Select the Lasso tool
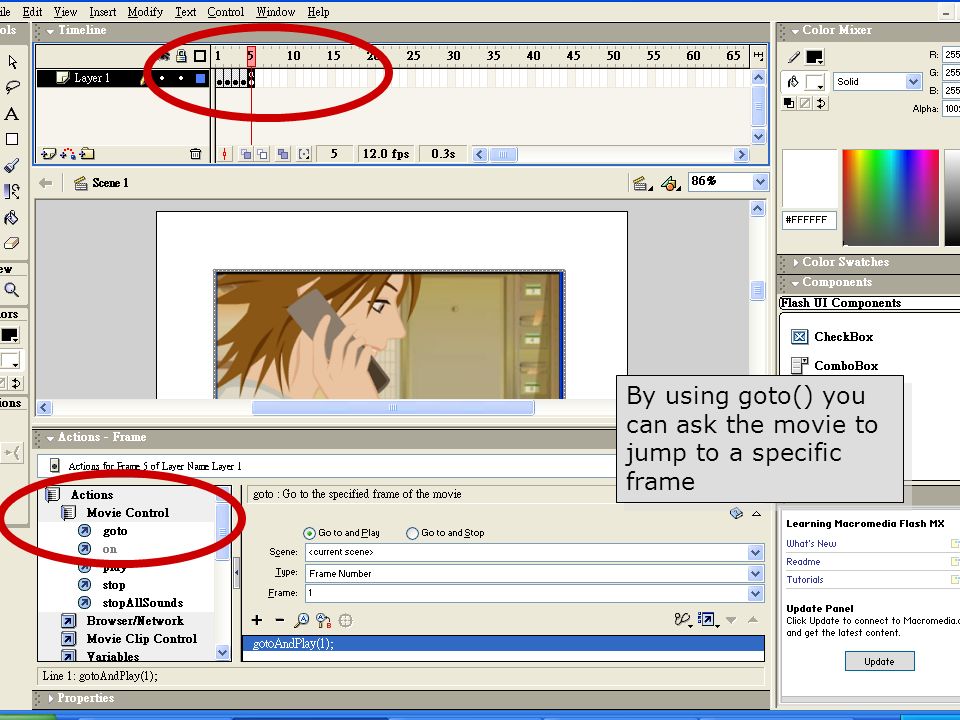Screen dimensions: 960x720 12,87
